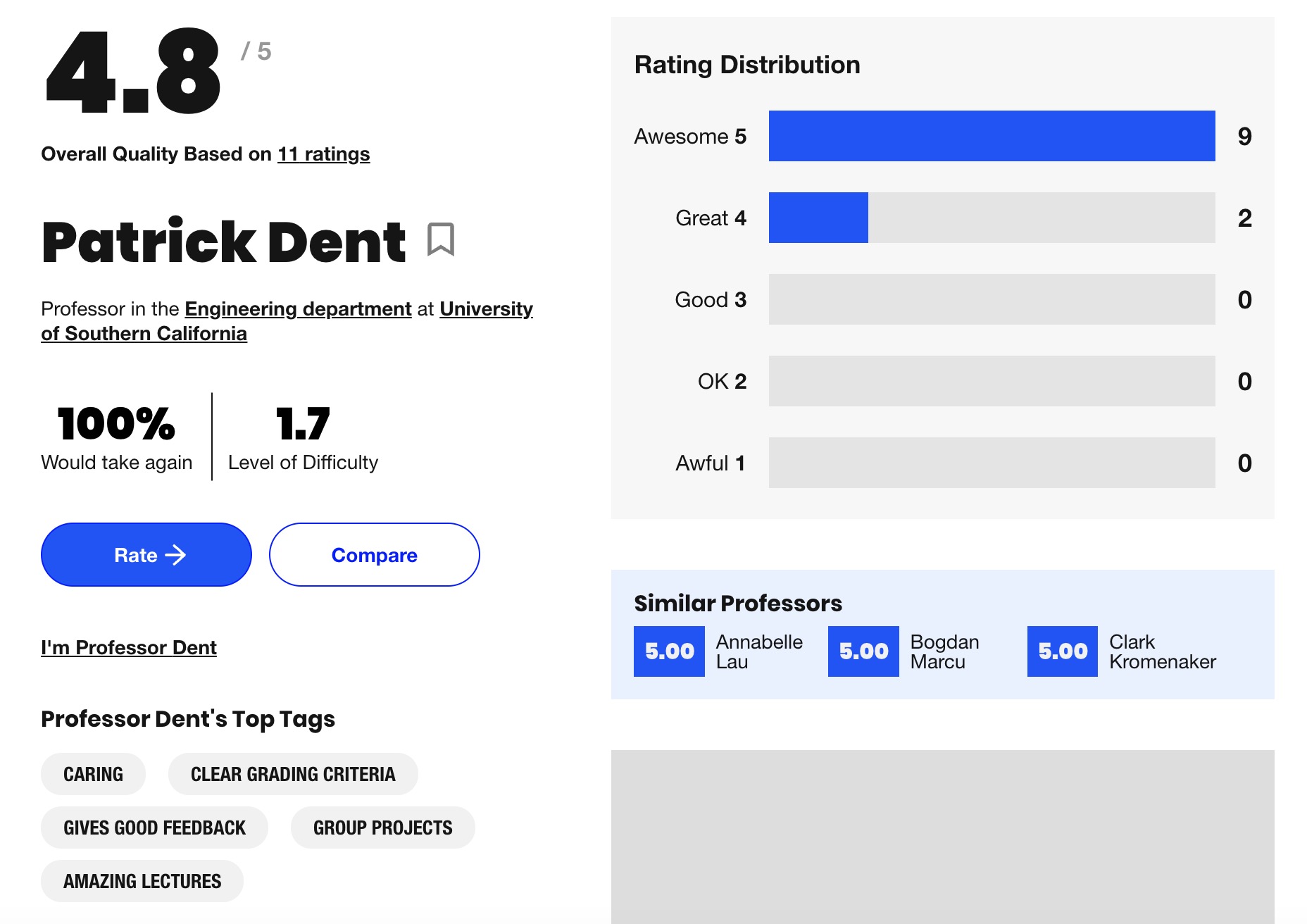
Task: Click I'm Professor Dent link
Action: 130,647
